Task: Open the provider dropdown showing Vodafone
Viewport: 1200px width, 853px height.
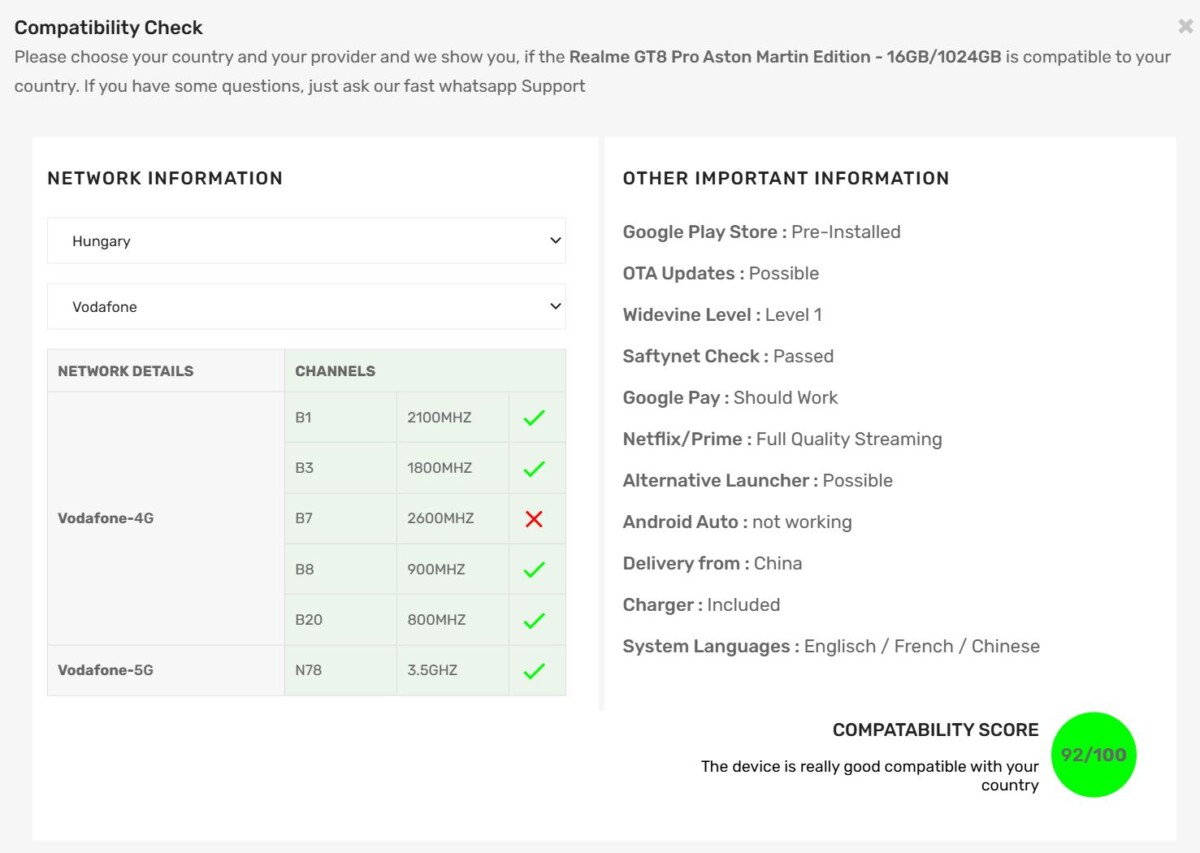Action: (306, 306)
